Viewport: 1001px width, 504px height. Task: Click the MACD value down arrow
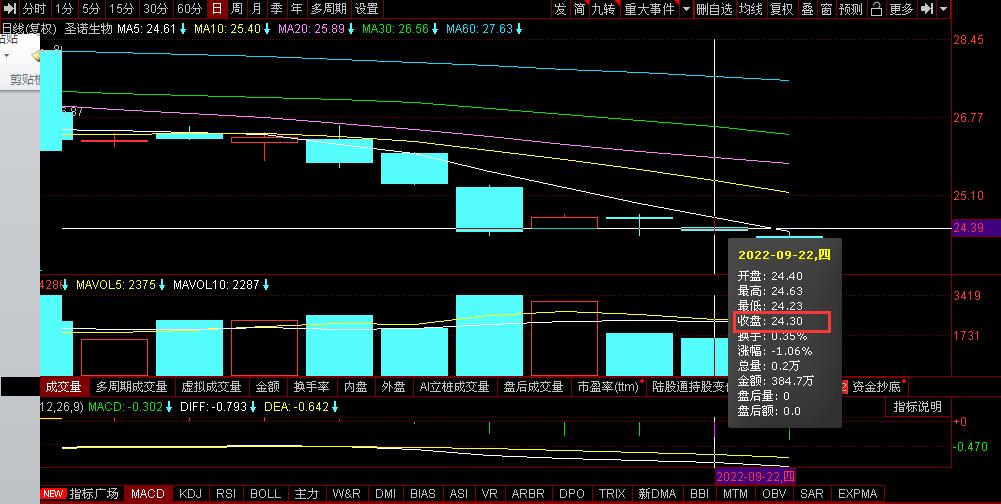click(x=169, y=407)
